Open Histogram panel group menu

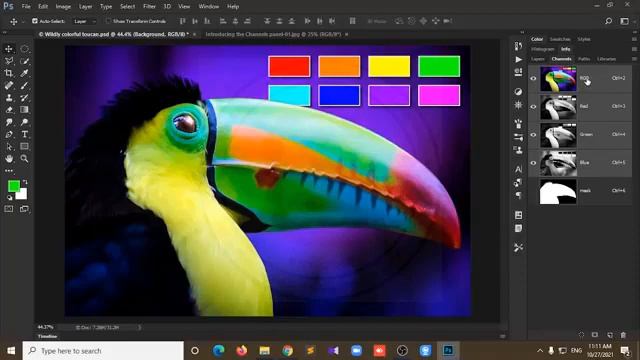pos(634,49)
